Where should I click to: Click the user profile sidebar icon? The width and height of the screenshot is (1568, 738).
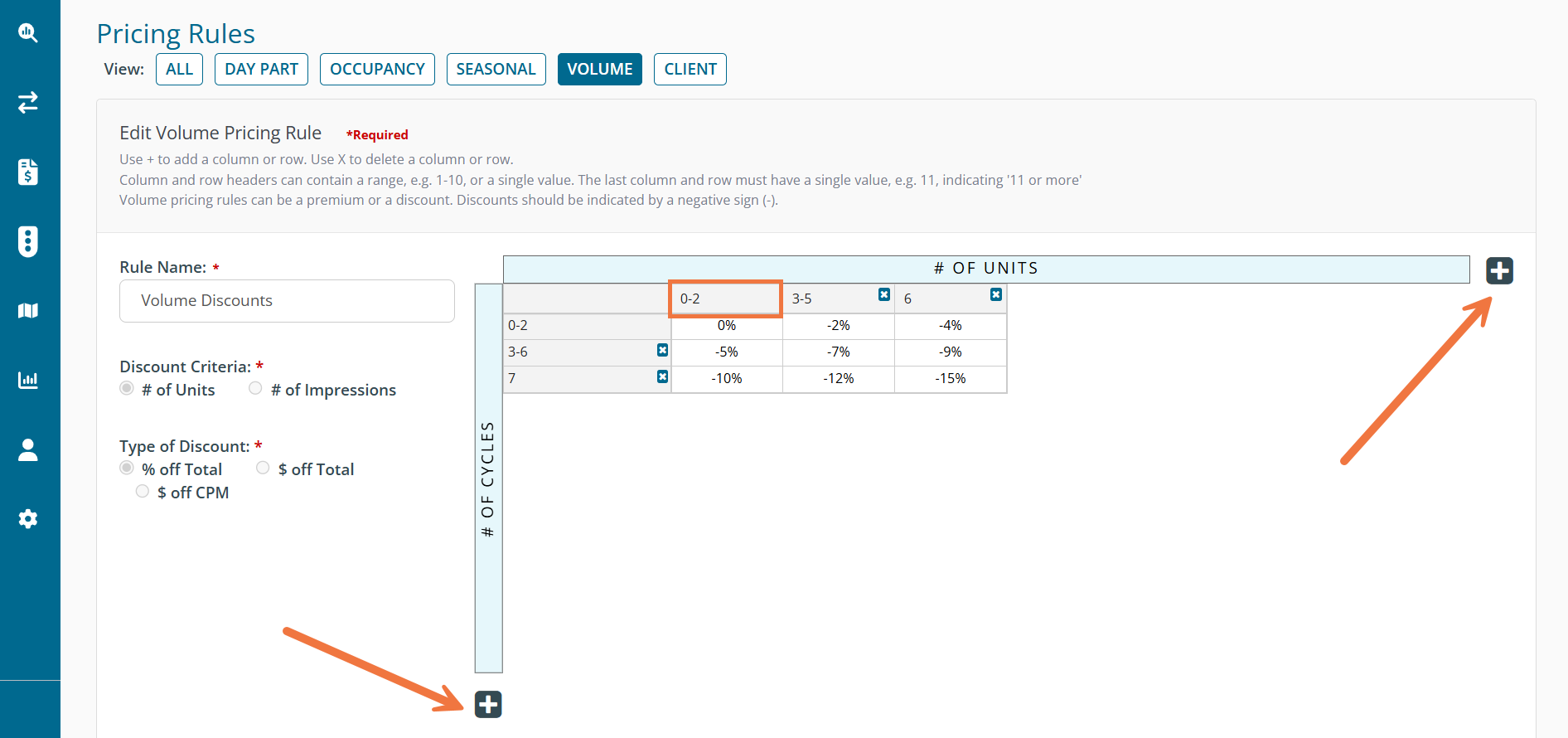pyautogui.click(x=28, y=450)
